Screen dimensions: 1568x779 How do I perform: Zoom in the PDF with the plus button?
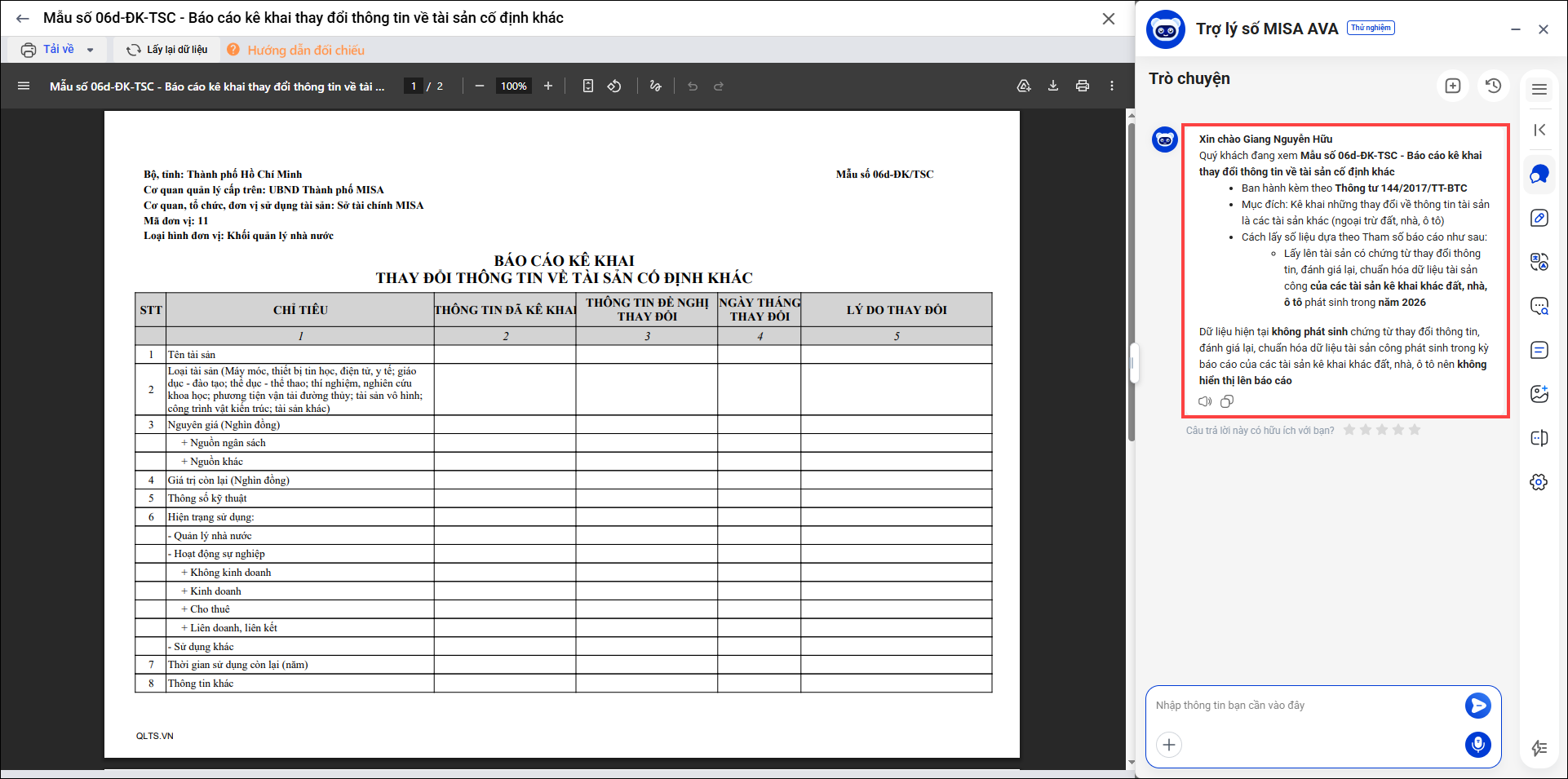[x=548, y=86]
